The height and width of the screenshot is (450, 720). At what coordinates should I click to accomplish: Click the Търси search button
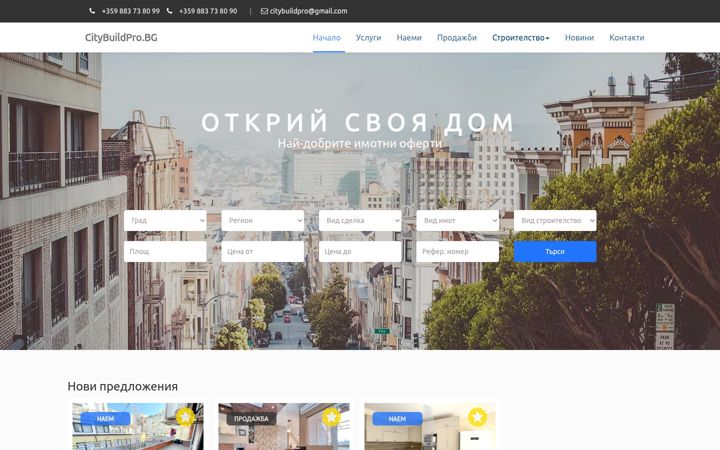555,252
